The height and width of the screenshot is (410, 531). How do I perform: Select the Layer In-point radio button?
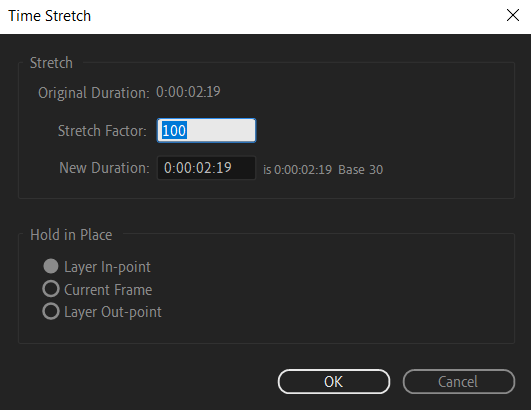click(x=51, y=266)
